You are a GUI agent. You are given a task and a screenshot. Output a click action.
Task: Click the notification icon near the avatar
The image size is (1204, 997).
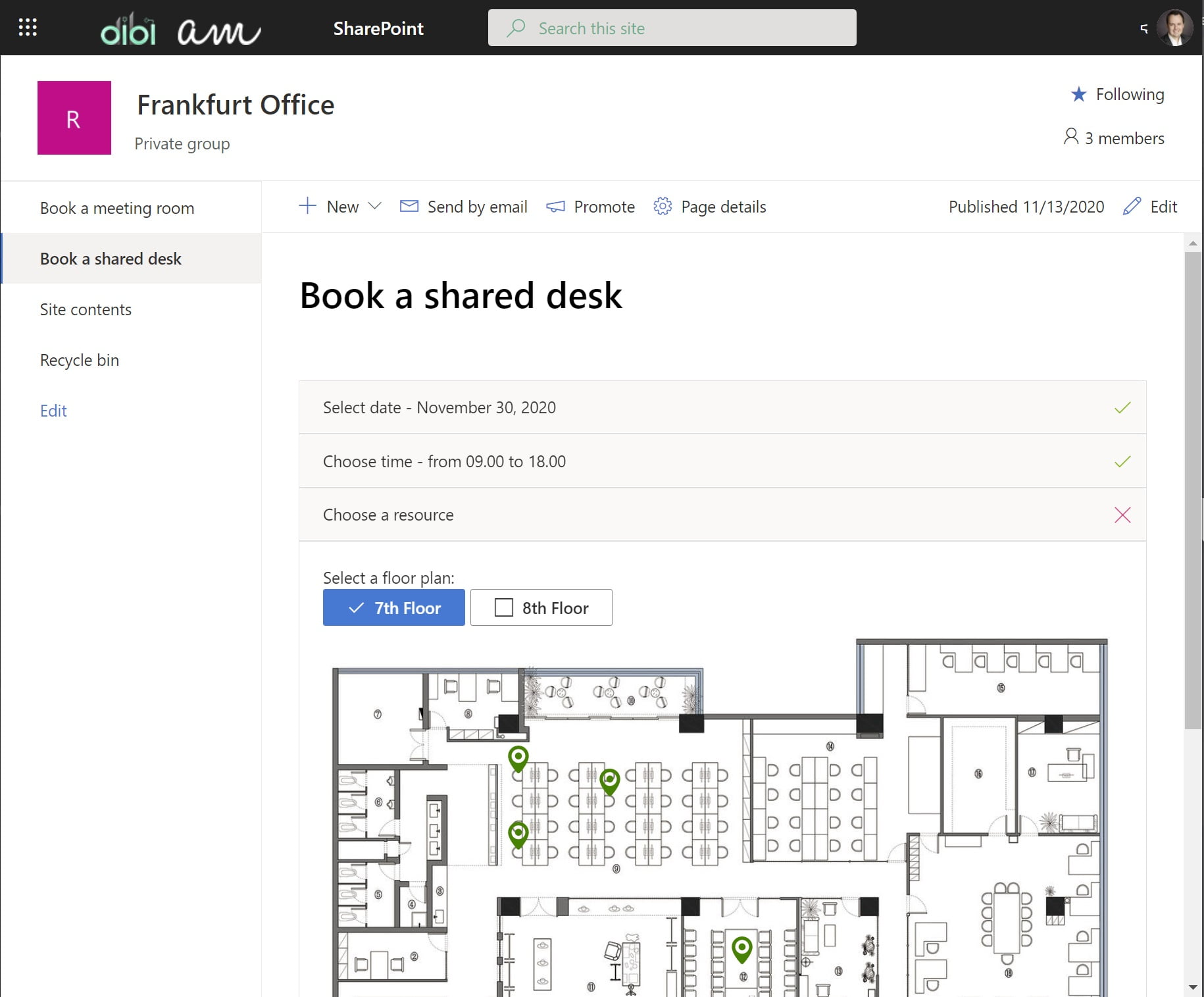pyautogui.click(x=1143, y=28)
